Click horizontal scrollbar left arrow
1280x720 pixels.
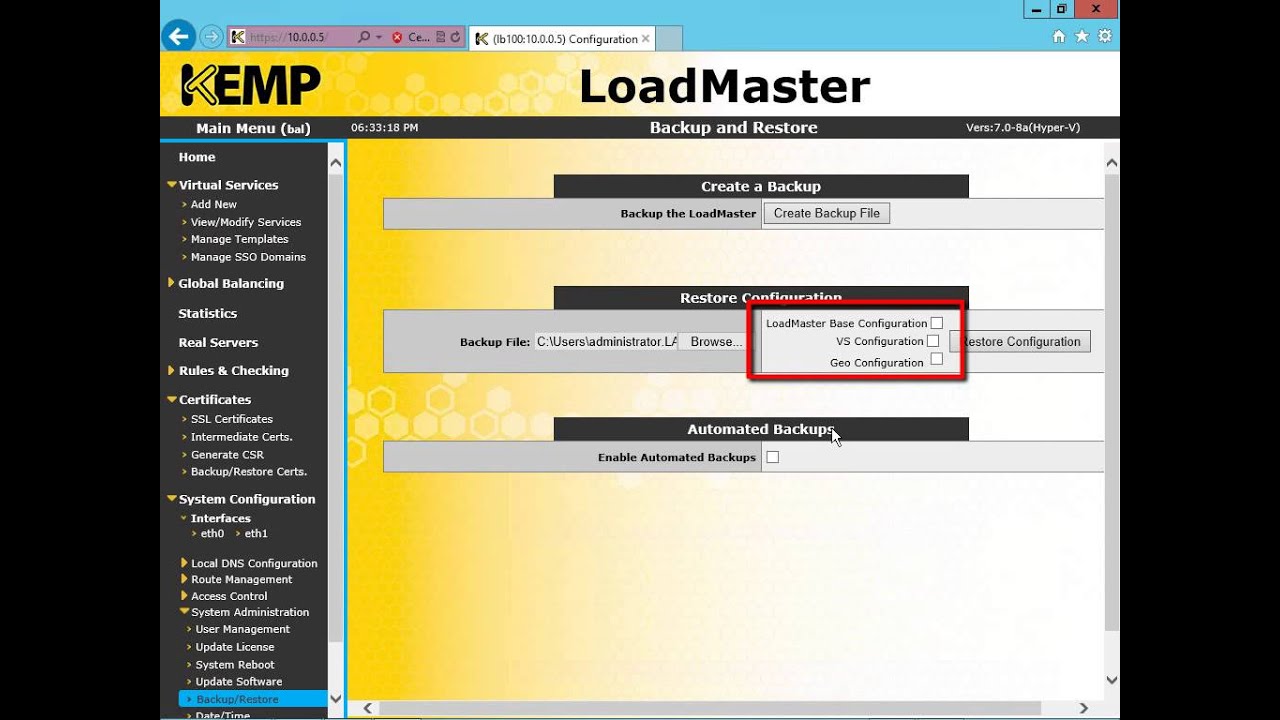[368, 708]
